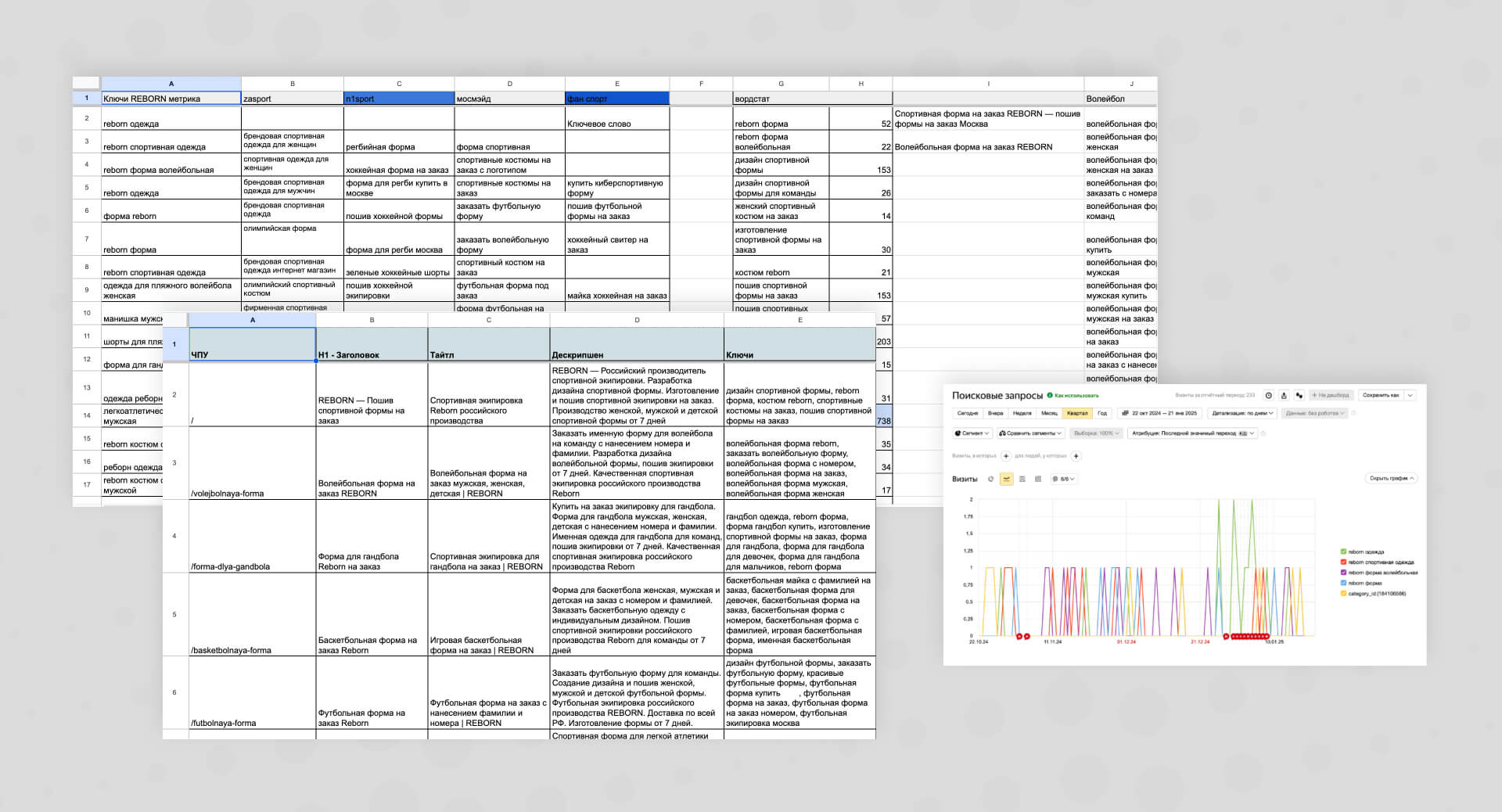This screenshot has width=1502, height=812.
Task: Click the Игровая баскетбольная форма на заказ title cell
Action: click(489, 614)
